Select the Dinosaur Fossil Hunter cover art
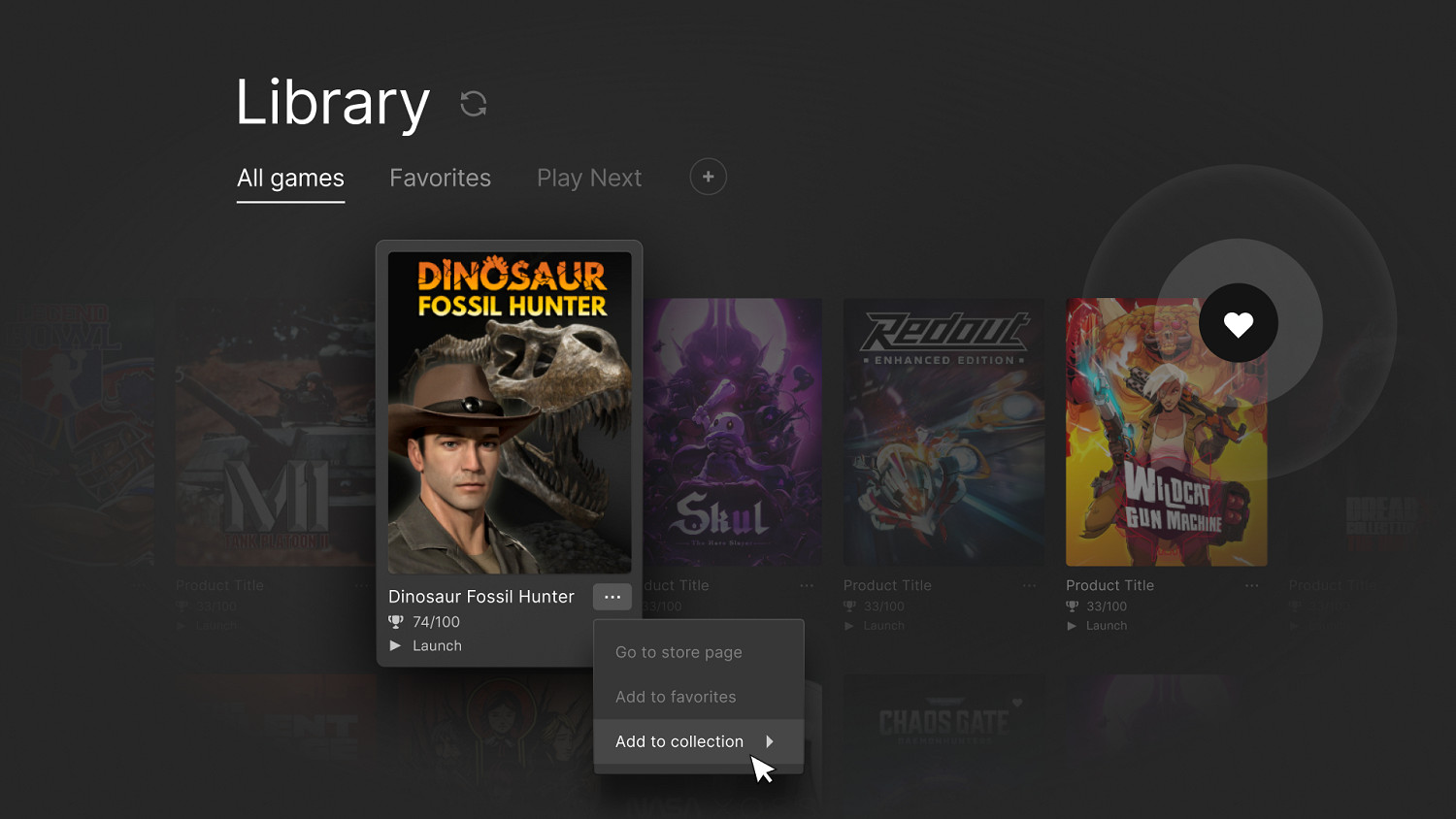 510,412
